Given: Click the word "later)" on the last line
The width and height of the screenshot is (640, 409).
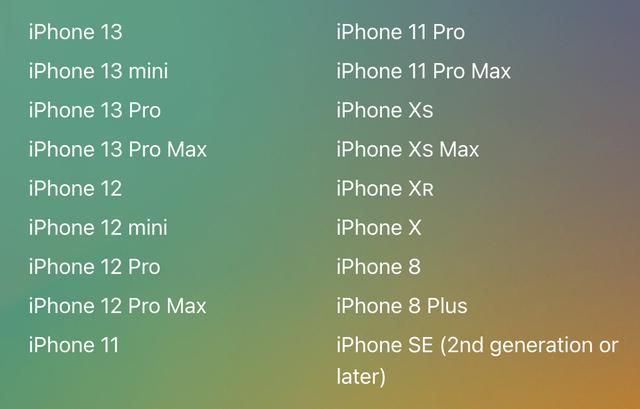Looking at the screenshot, I should pyautogui.click(x=361, y=377).
